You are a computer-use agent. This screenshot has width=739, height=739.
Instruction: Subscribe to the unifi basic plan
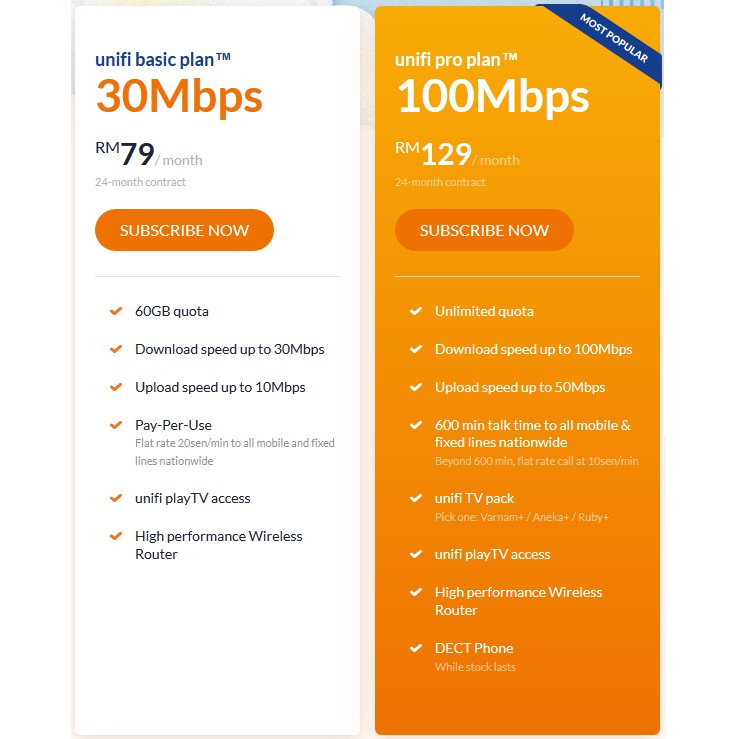click(x=184, y=230)
